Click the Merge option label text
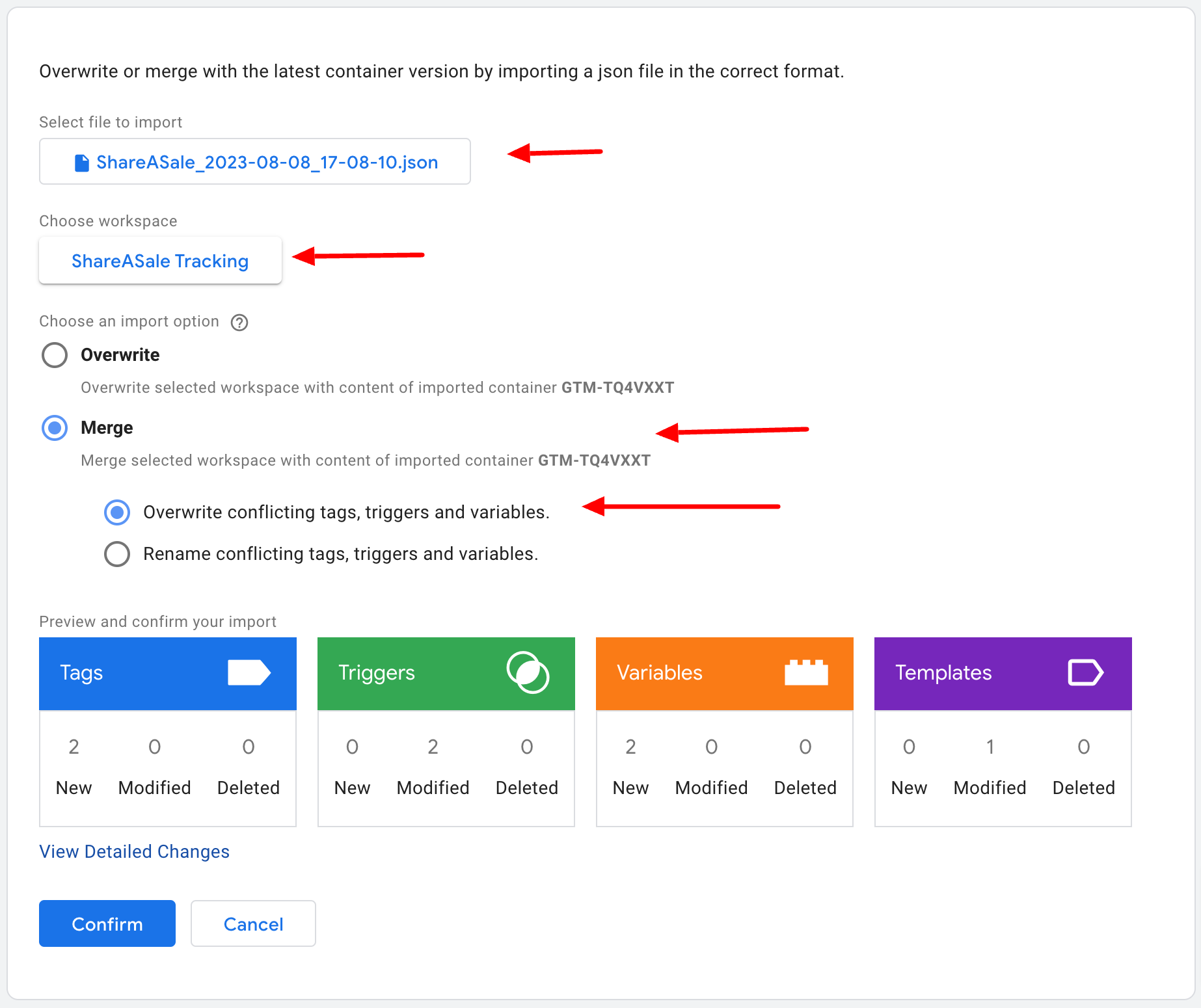Image resolution: width=1201 pixels, height=1008 pixels. coord(107,428)
